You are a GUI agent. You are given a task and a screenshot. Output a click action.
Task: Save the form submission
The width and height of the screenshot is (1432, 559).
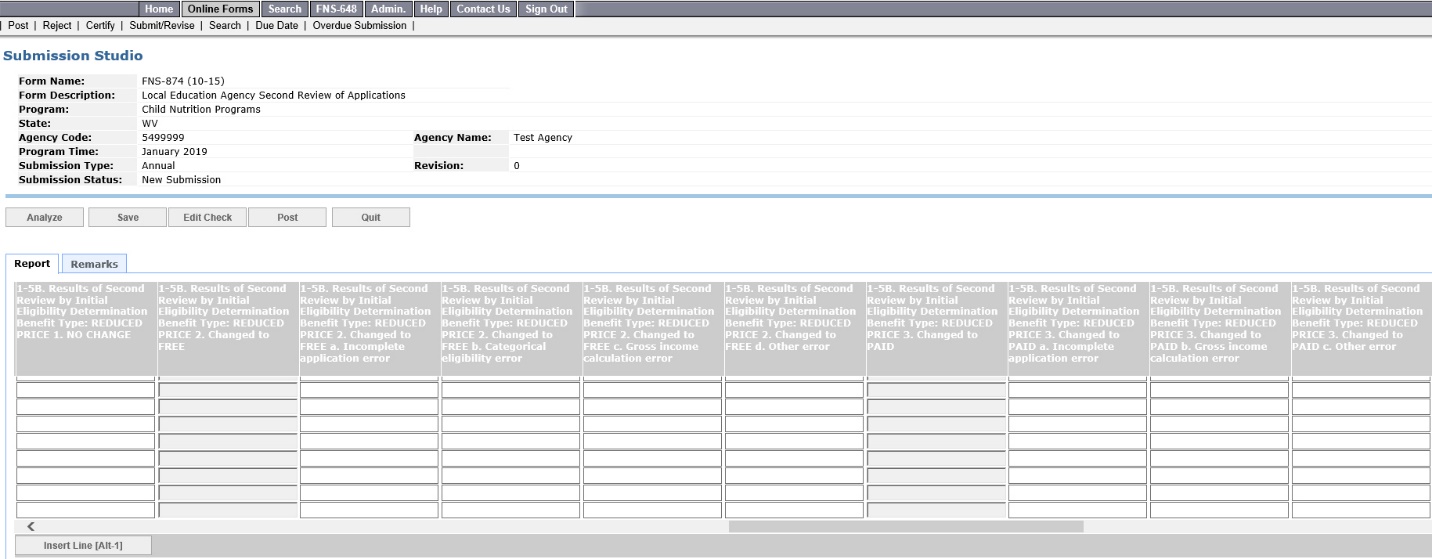click(x=127, y=217)
